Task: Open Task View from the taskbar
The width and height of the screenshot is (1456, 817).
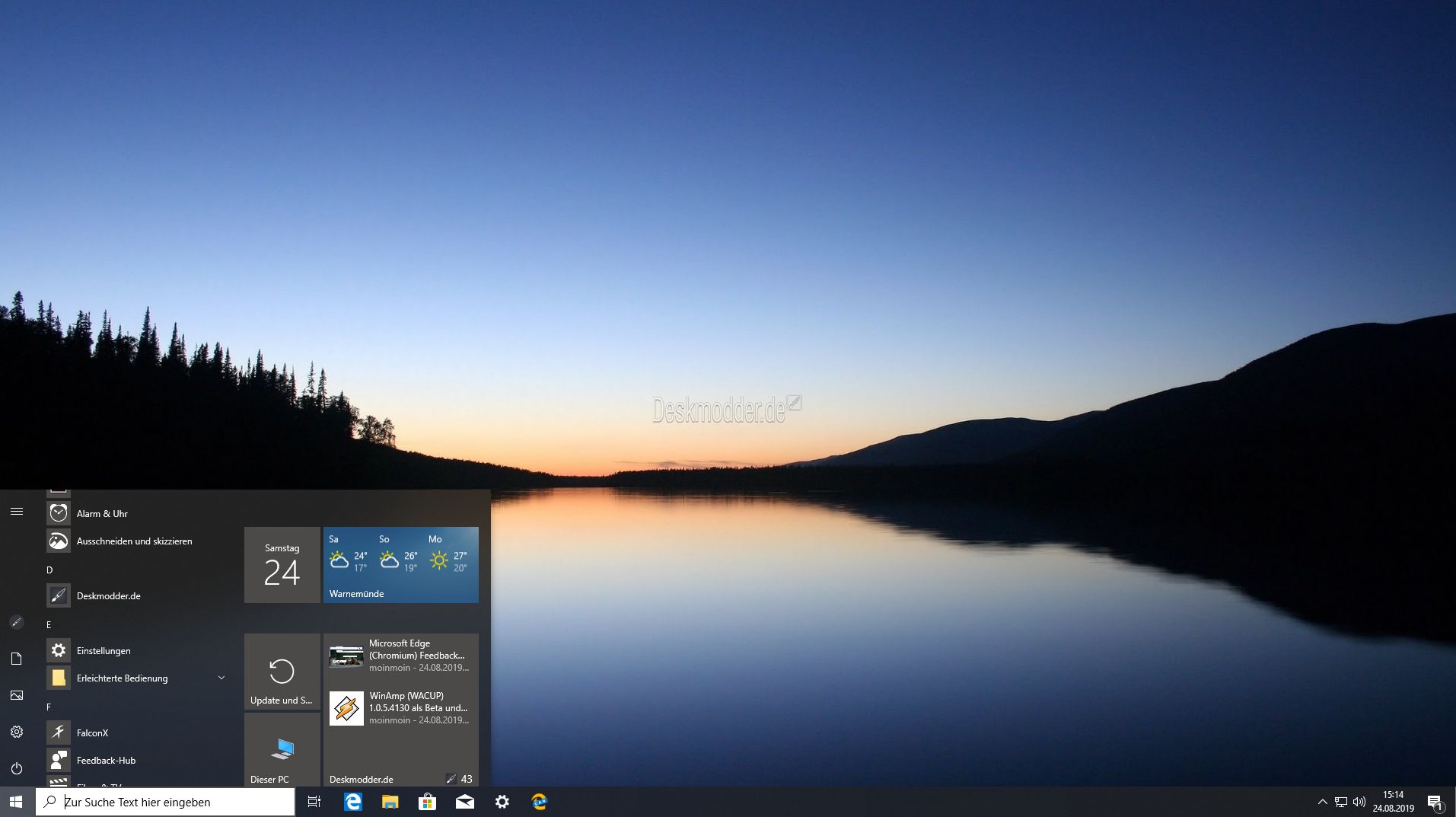Action: coord(314,802)
